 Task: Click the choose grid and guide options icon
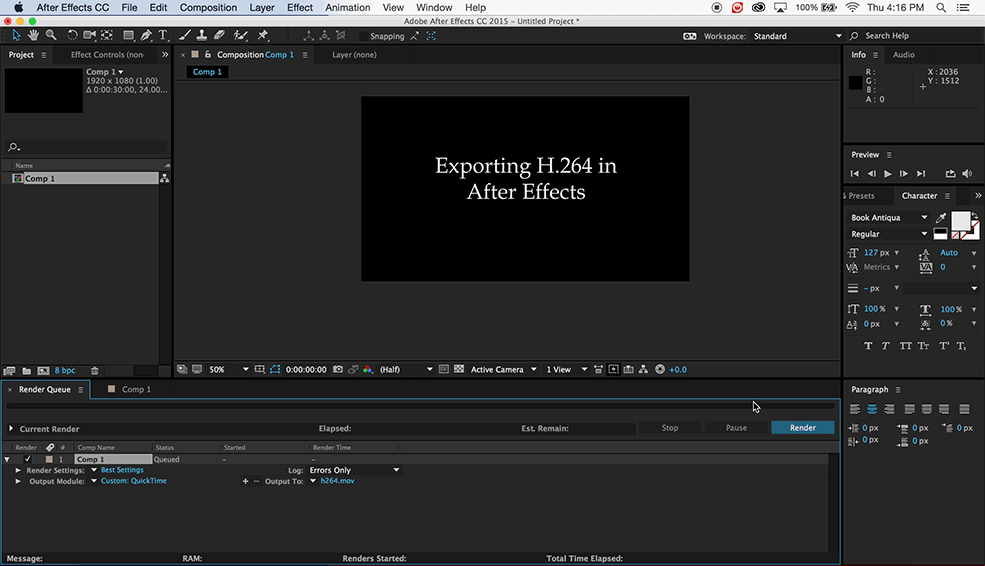(x=259, y=369)
